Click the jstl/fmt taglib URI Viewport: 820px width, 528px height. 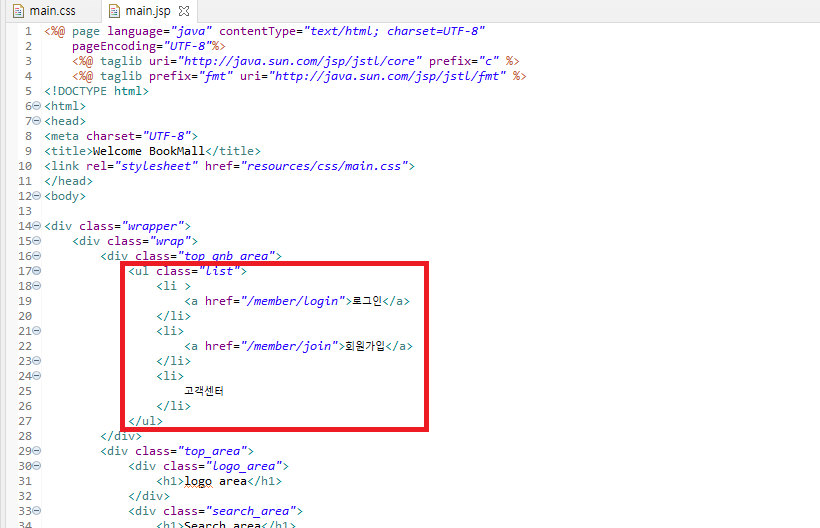pos(388,76)
